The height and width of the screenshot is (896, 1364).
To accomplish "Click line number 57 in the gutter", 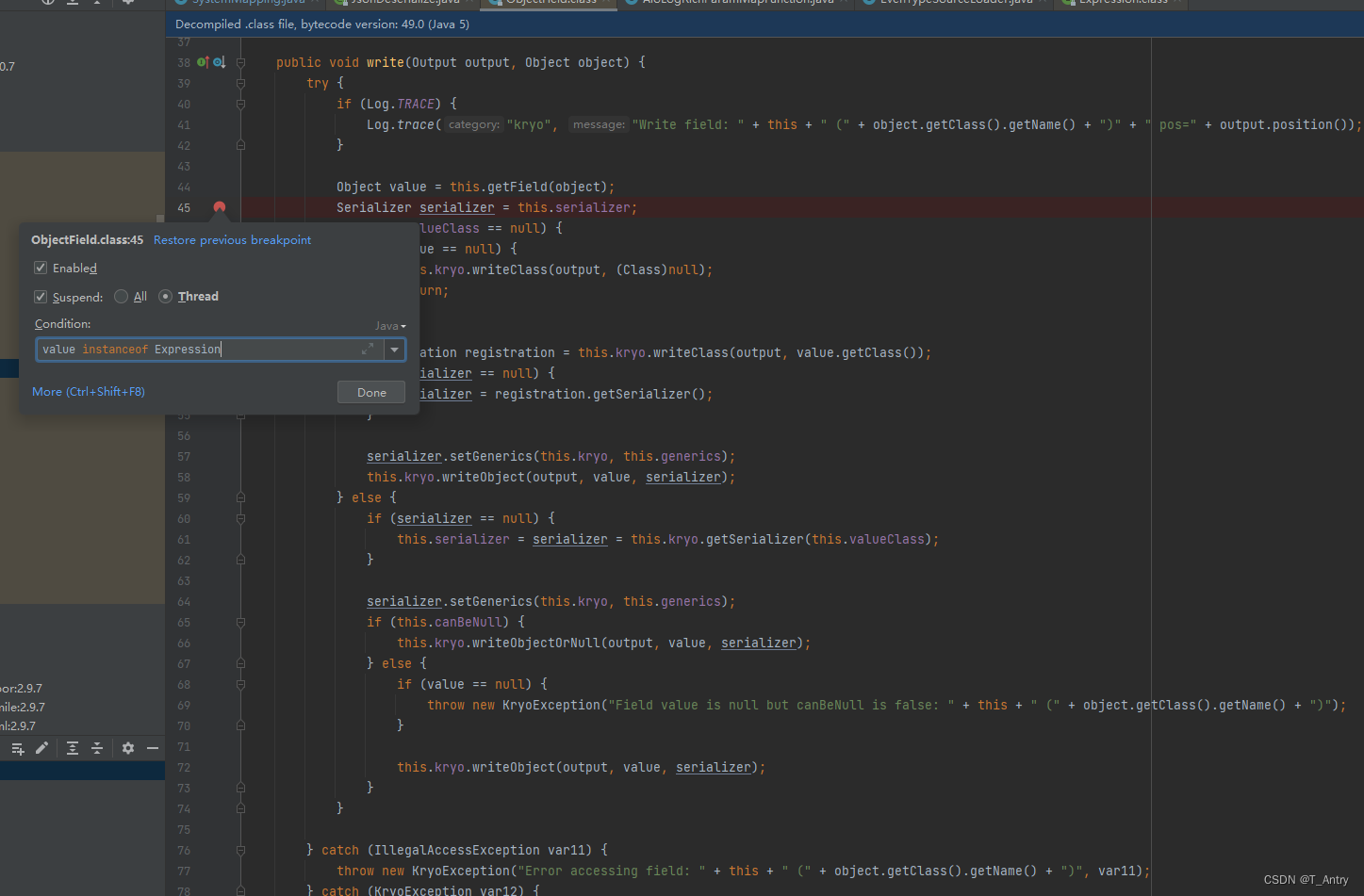I will (184, 457).
